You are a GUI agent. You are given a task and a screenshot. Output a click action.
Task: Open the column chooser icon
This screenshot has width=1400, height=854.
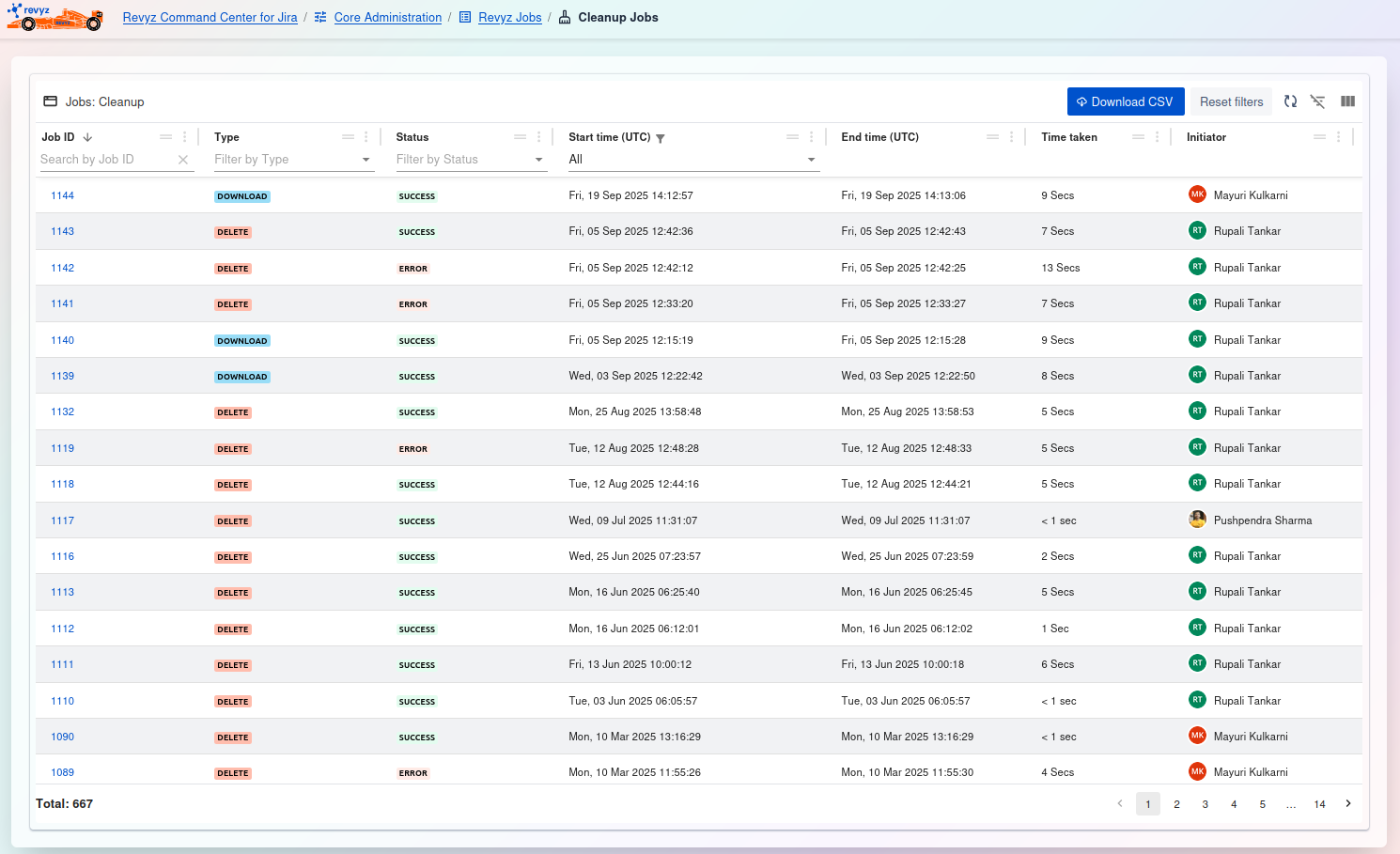pyautogui.click(x=1347, y=101)
